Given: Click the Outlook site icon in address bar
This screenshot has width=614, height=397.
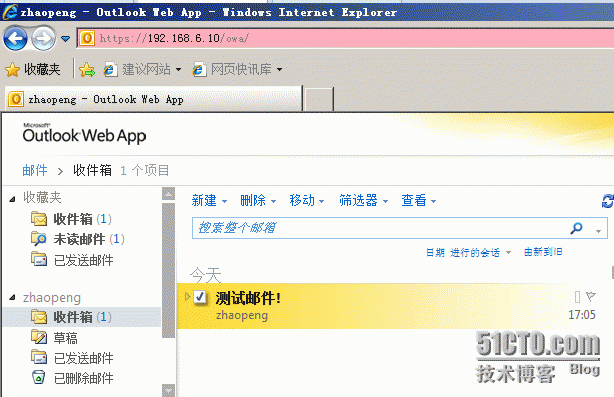Looking at the screenshot, I should tap(87, 38).
